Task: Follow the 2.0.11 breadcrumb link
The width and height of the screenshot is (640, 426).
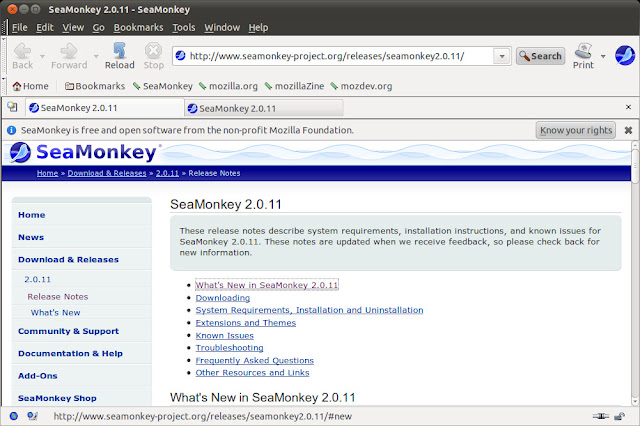Action: coord(167,173)
